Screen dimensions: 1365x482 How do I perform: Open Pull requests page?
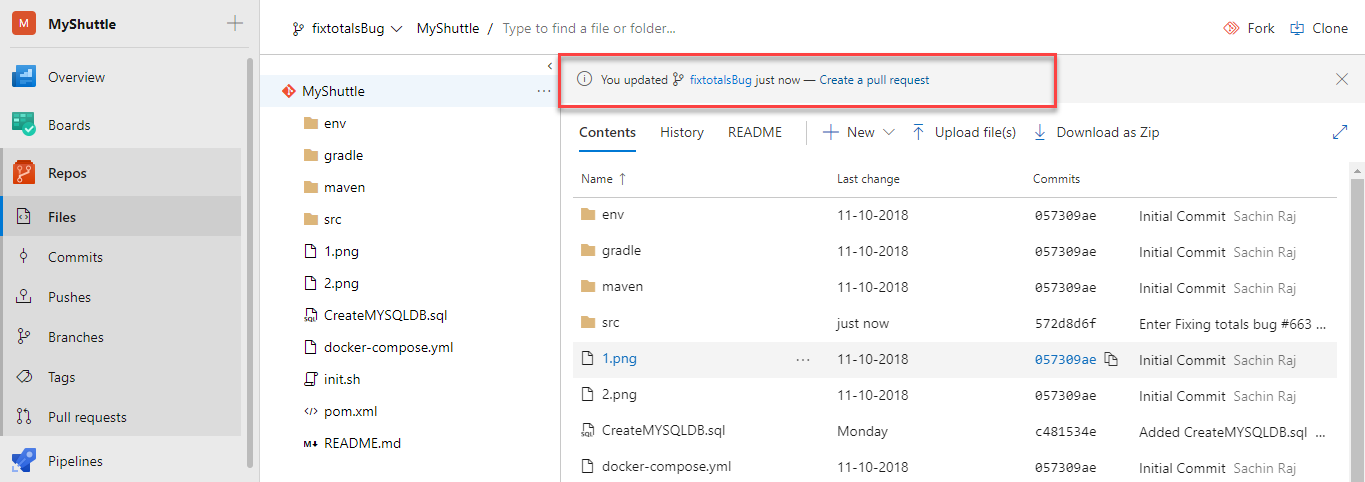tap(87, 417)
